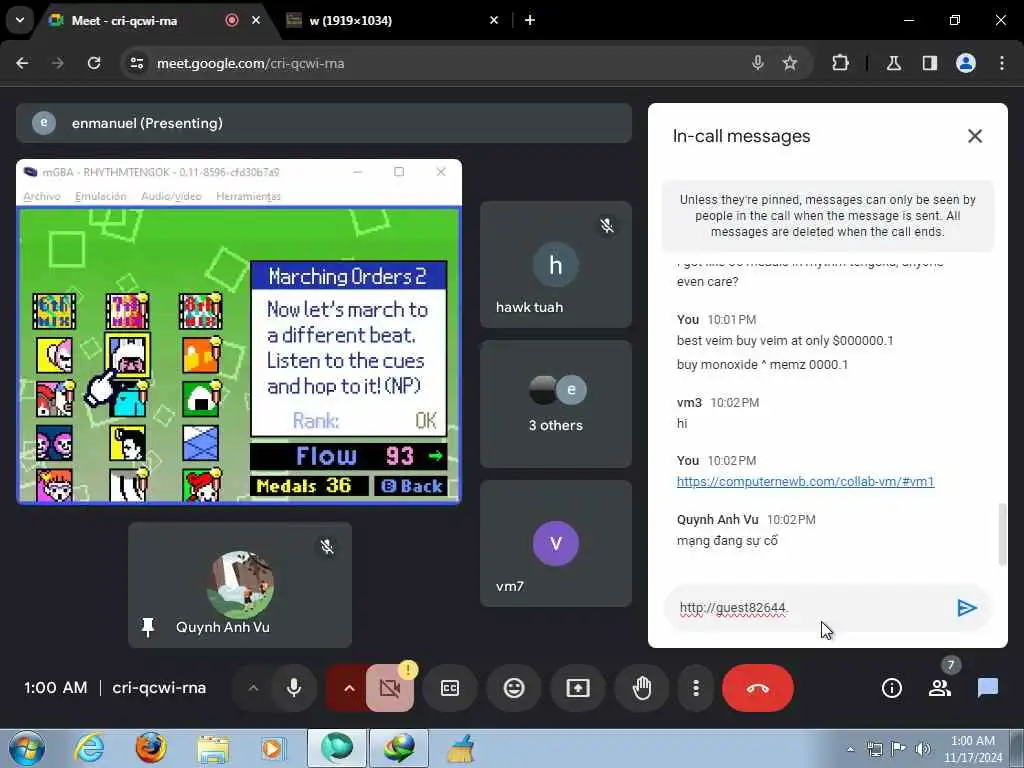This screenshot has width=1024, height=768.
Task: Toggle the microphone in the Meet toolbar
Action: 294,688
